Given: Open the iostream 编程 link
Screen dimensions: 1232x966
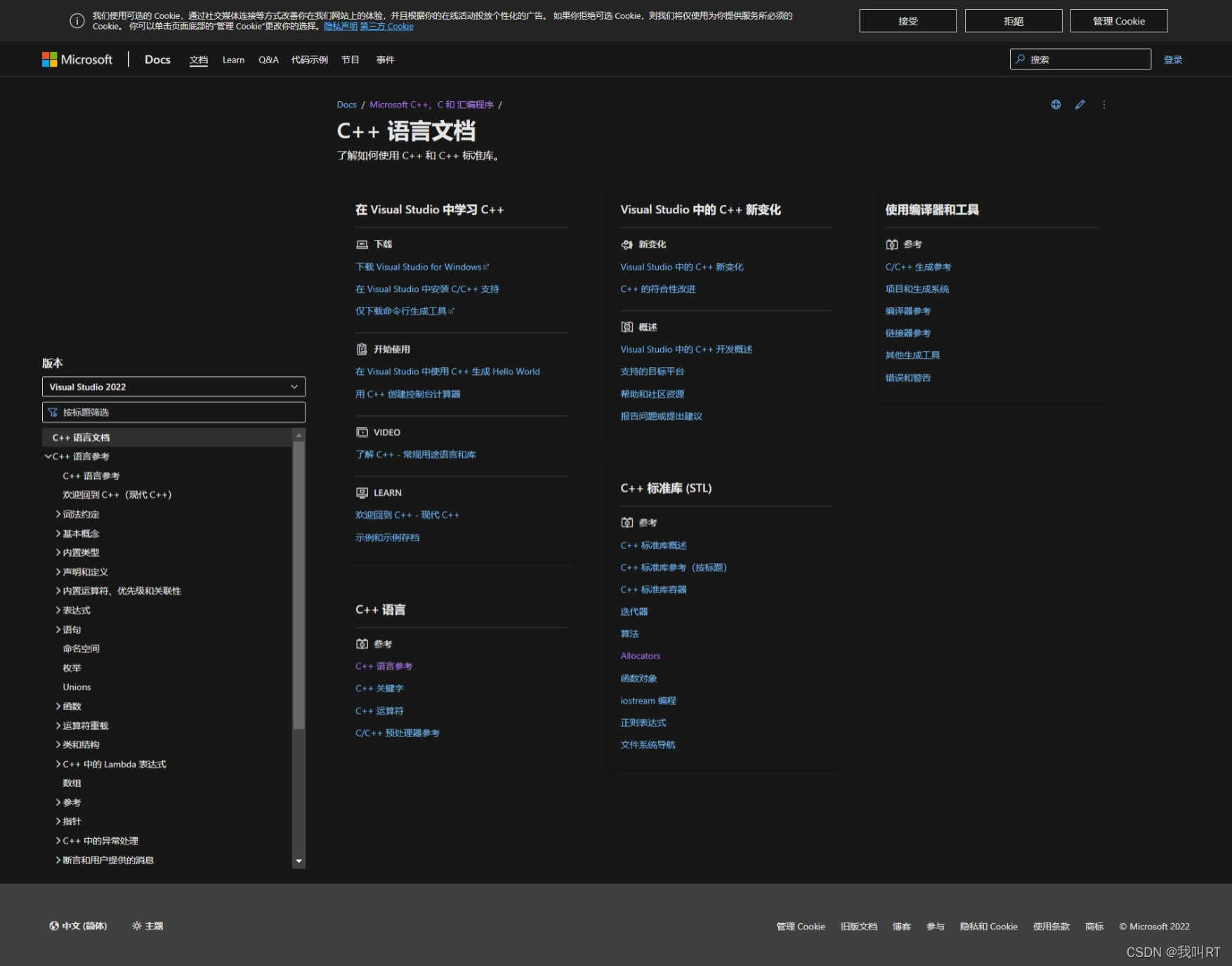Looking at the screenshot, I should (x=648, y=701).
